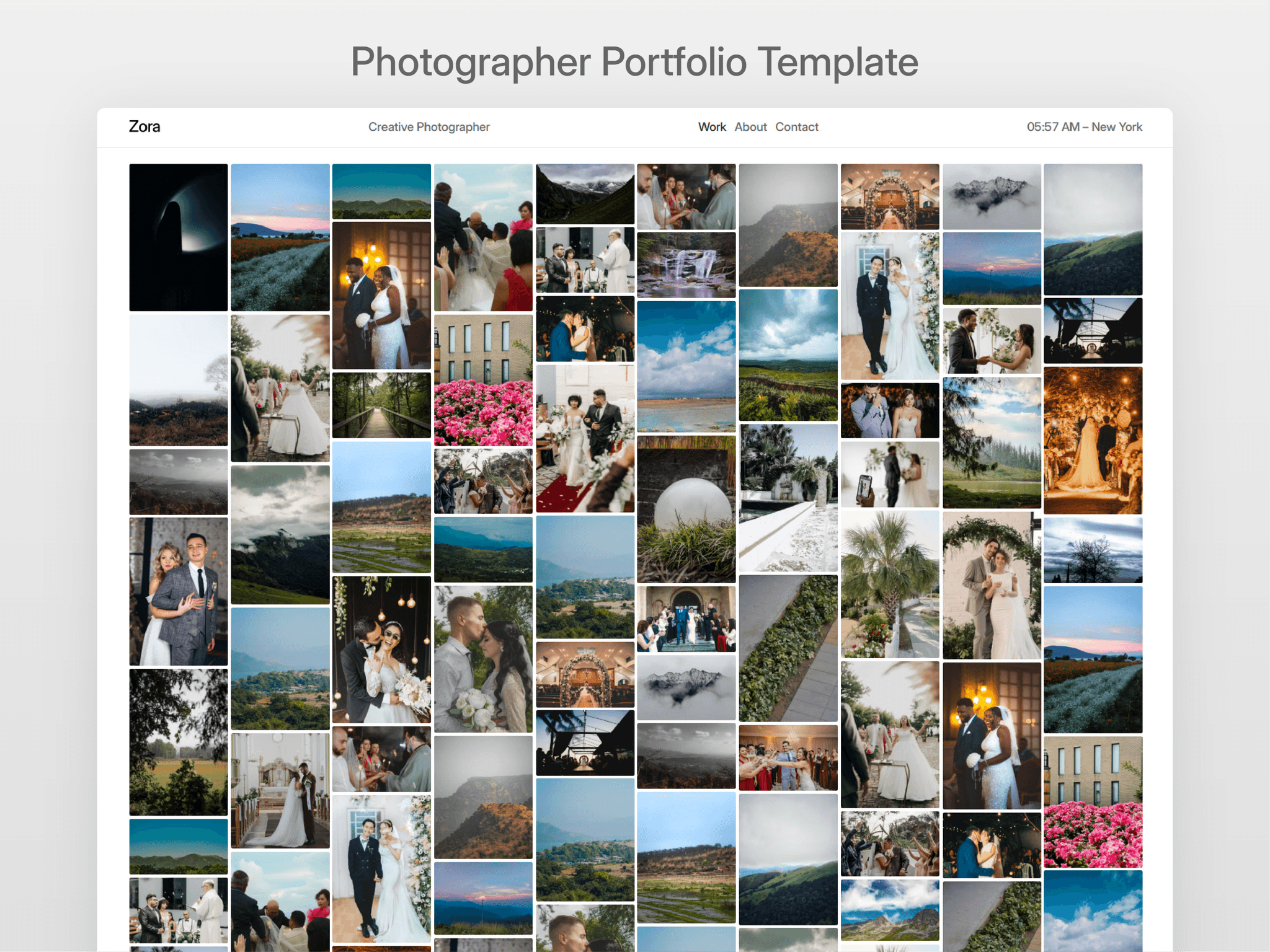1270x952 pixels.
Task: Open the Contact link
Action: [797, 127]
